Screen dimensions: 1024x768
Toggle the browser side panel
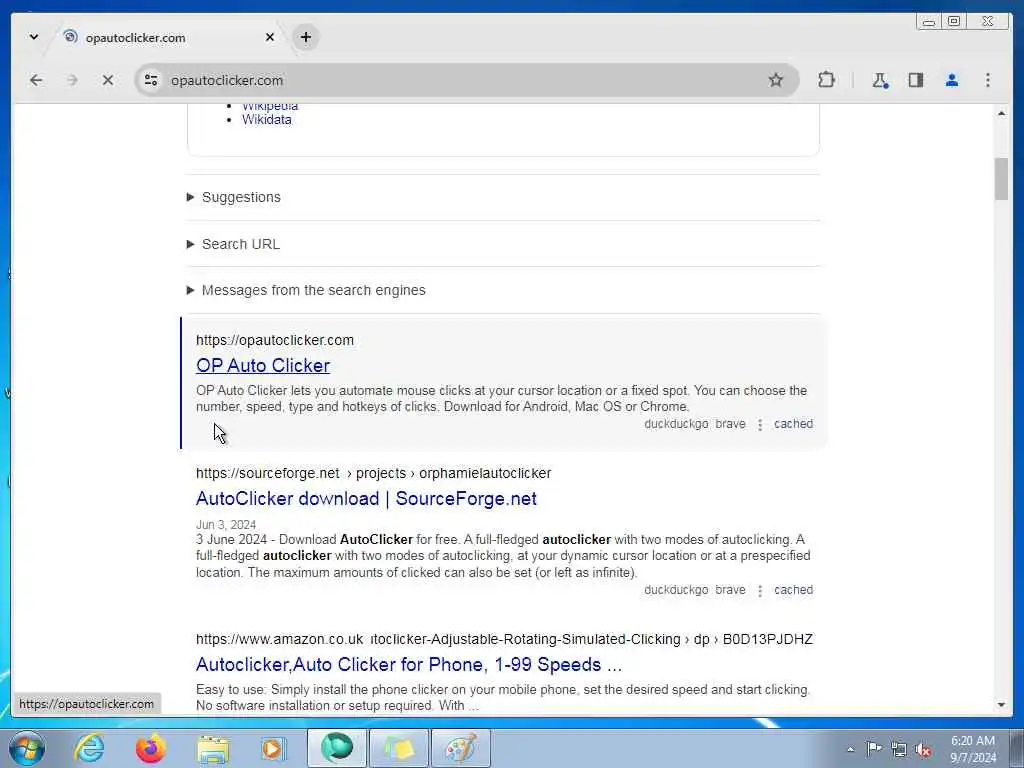click(916, 80)
